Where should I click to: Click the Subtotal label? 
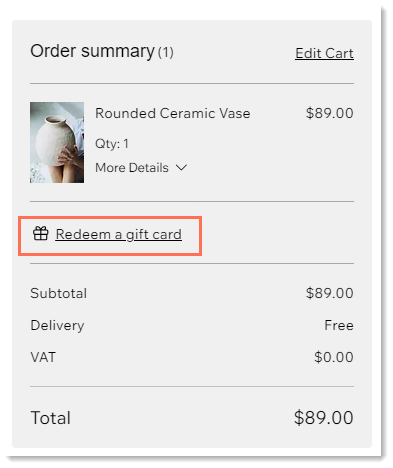59,293
